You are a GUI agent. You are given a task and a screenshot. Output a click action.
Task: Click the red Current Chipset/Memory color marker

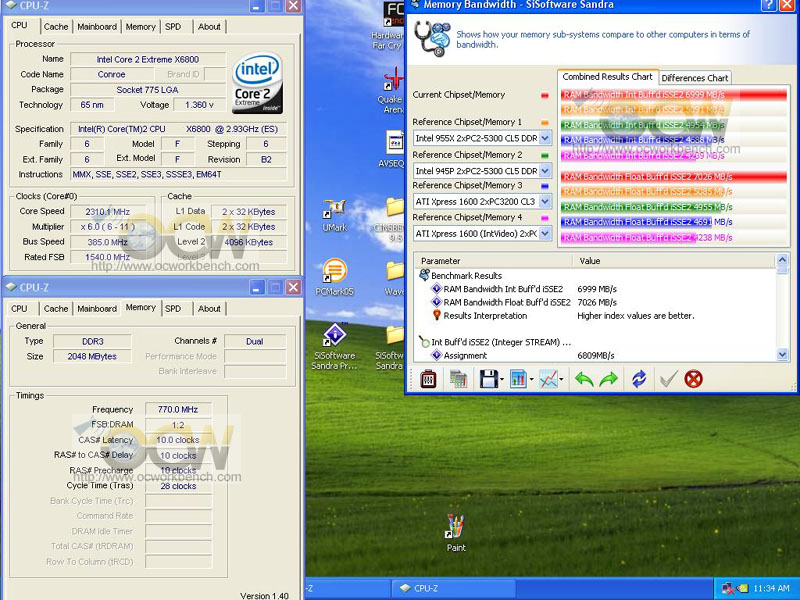544,95
